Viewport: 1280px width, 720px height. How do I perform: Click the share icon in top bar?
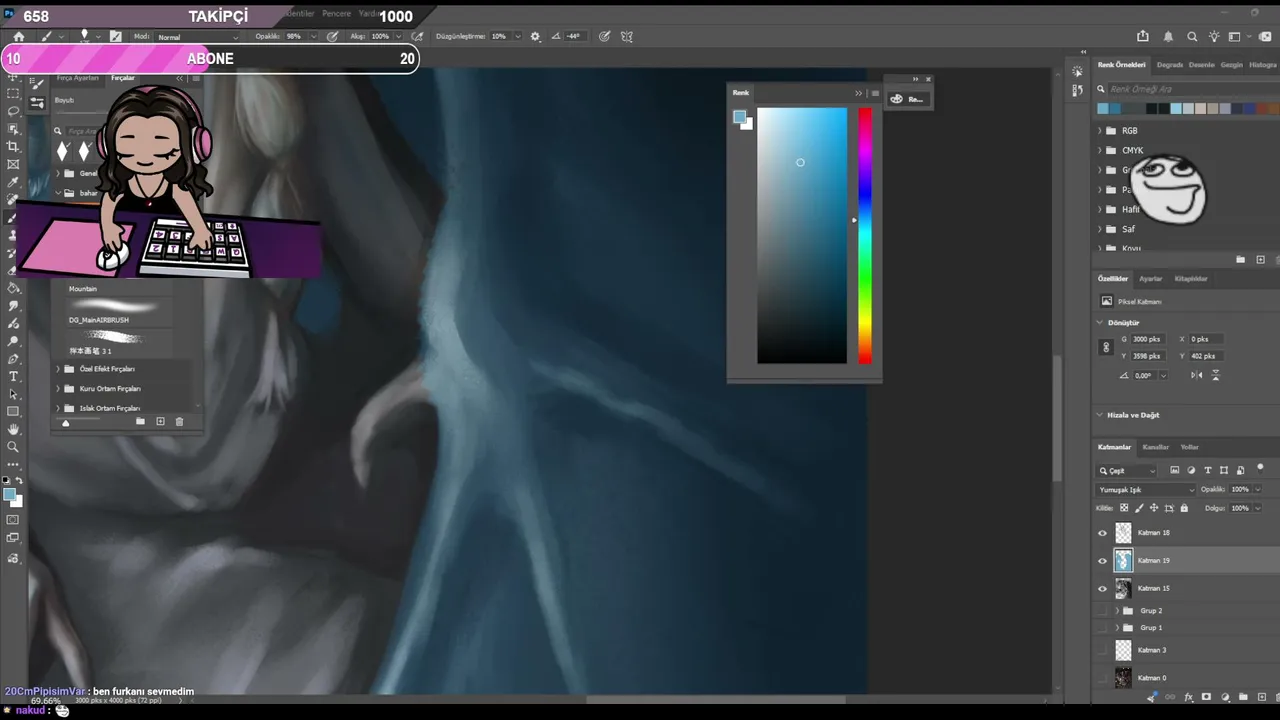(x=1143, y=36)
